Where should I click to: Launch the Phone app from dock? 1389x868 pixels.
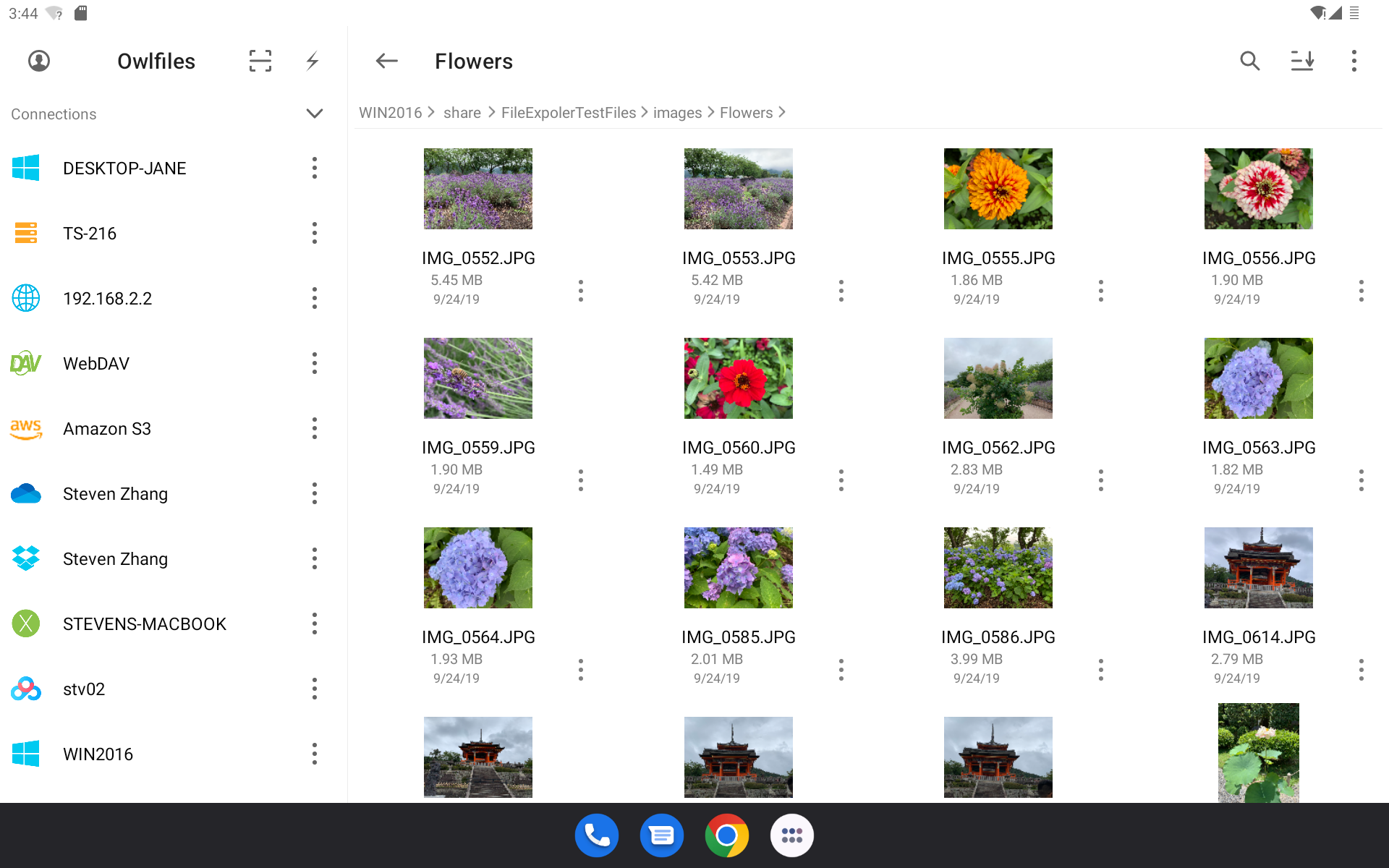point(597,835)
